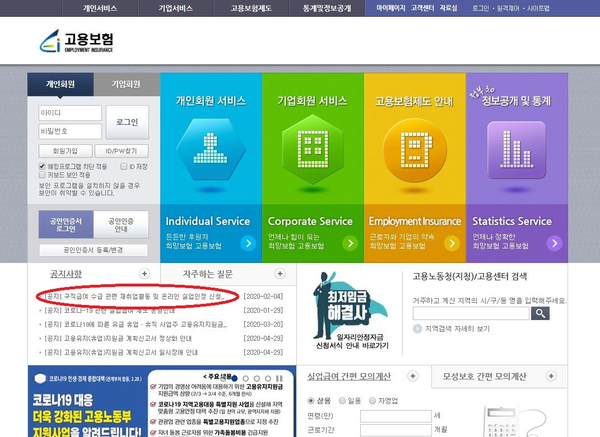This screenshot has height=437, width=600.
Task: Click the 공인인증 안내 button
Action: pos(121,225)
